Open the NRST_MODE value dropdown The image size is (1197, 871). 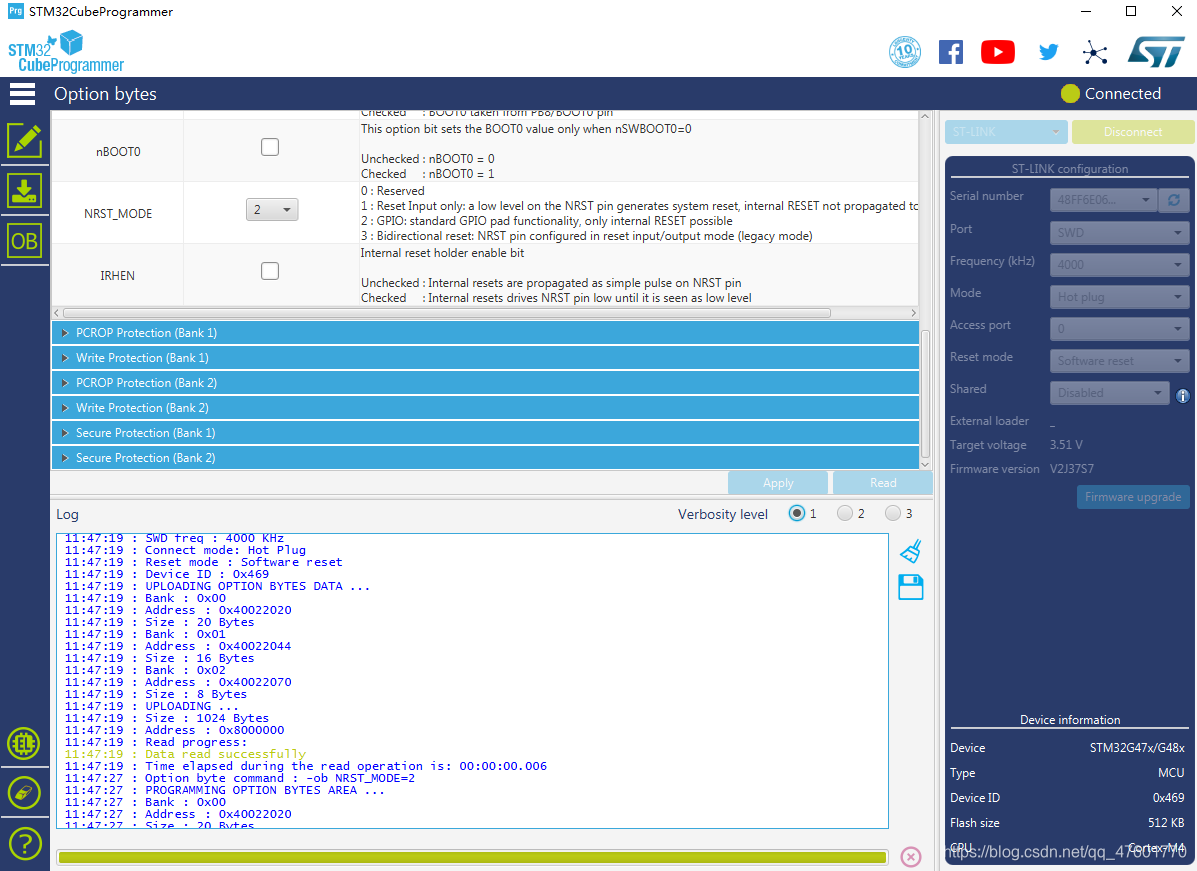[272, 209]
